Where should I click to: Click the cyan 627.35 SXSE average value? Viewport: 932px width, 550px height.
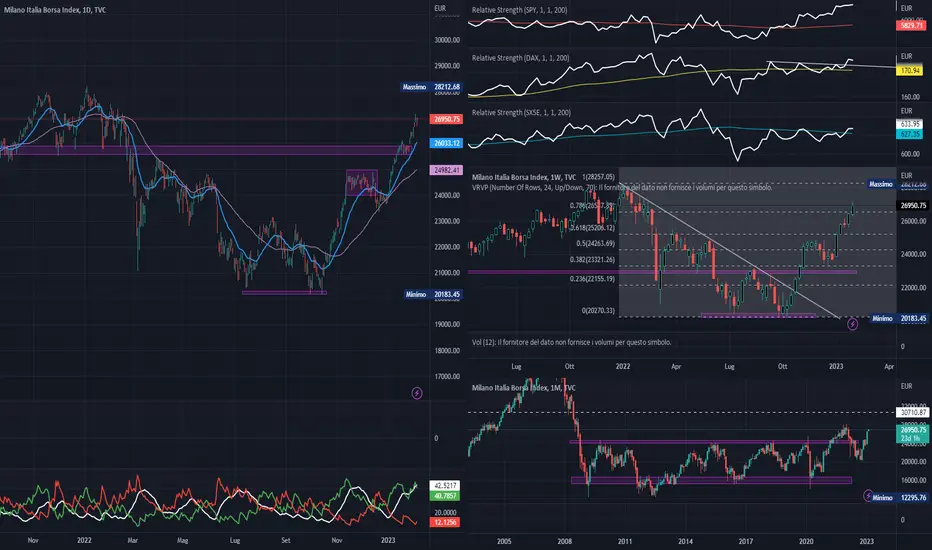(910, 134)
